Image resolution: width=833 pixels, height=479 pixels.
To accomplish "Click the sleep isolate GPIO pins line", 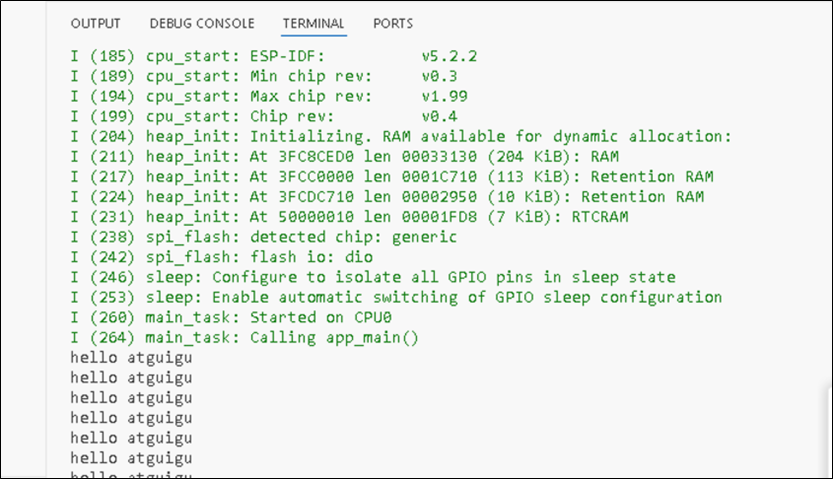I will click(x=372, y=277).
